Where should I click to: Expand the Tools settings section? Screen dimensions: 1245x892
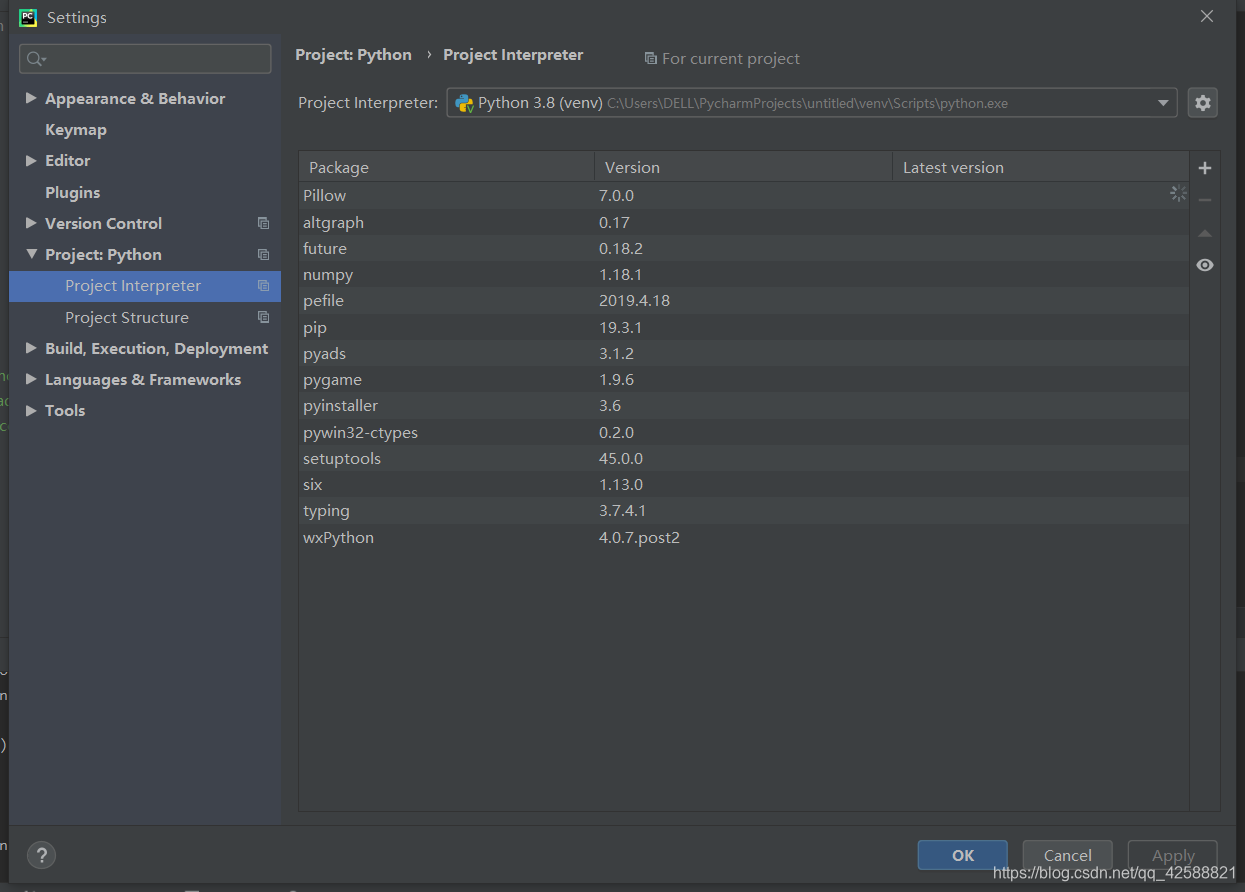(x=31, y=410)
